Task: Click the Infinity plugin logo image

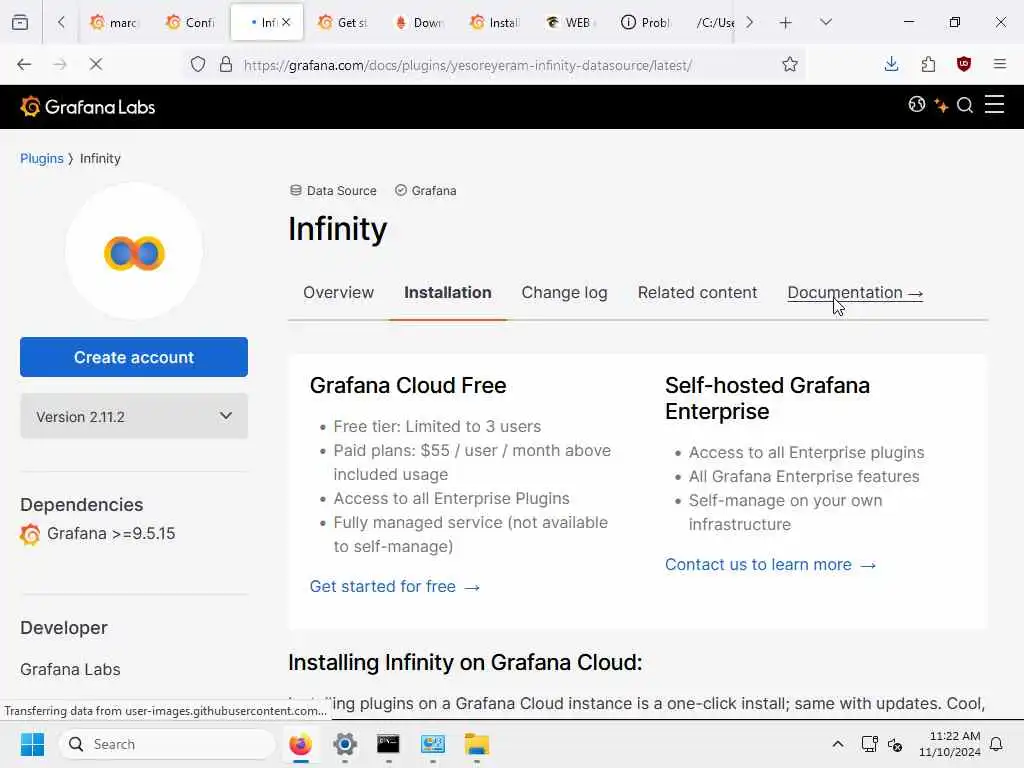Action: coord(134,252)
